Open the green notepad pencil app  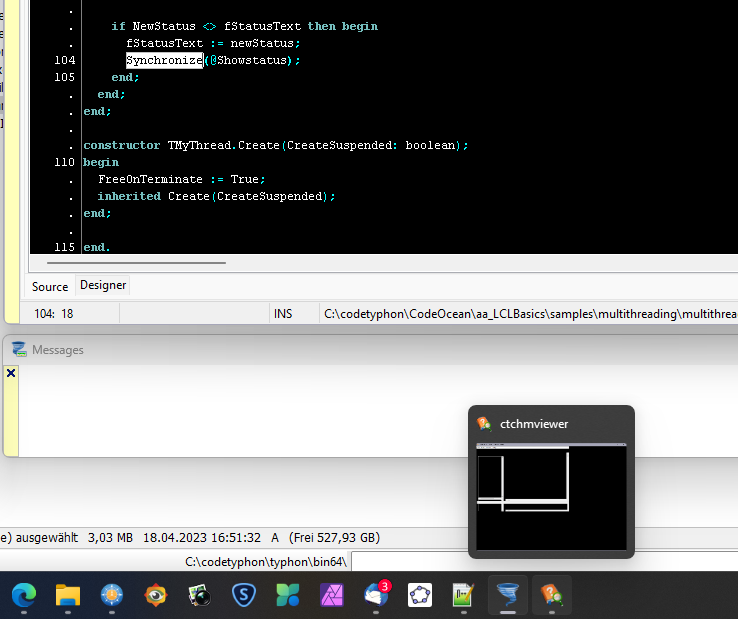(464, 595)
